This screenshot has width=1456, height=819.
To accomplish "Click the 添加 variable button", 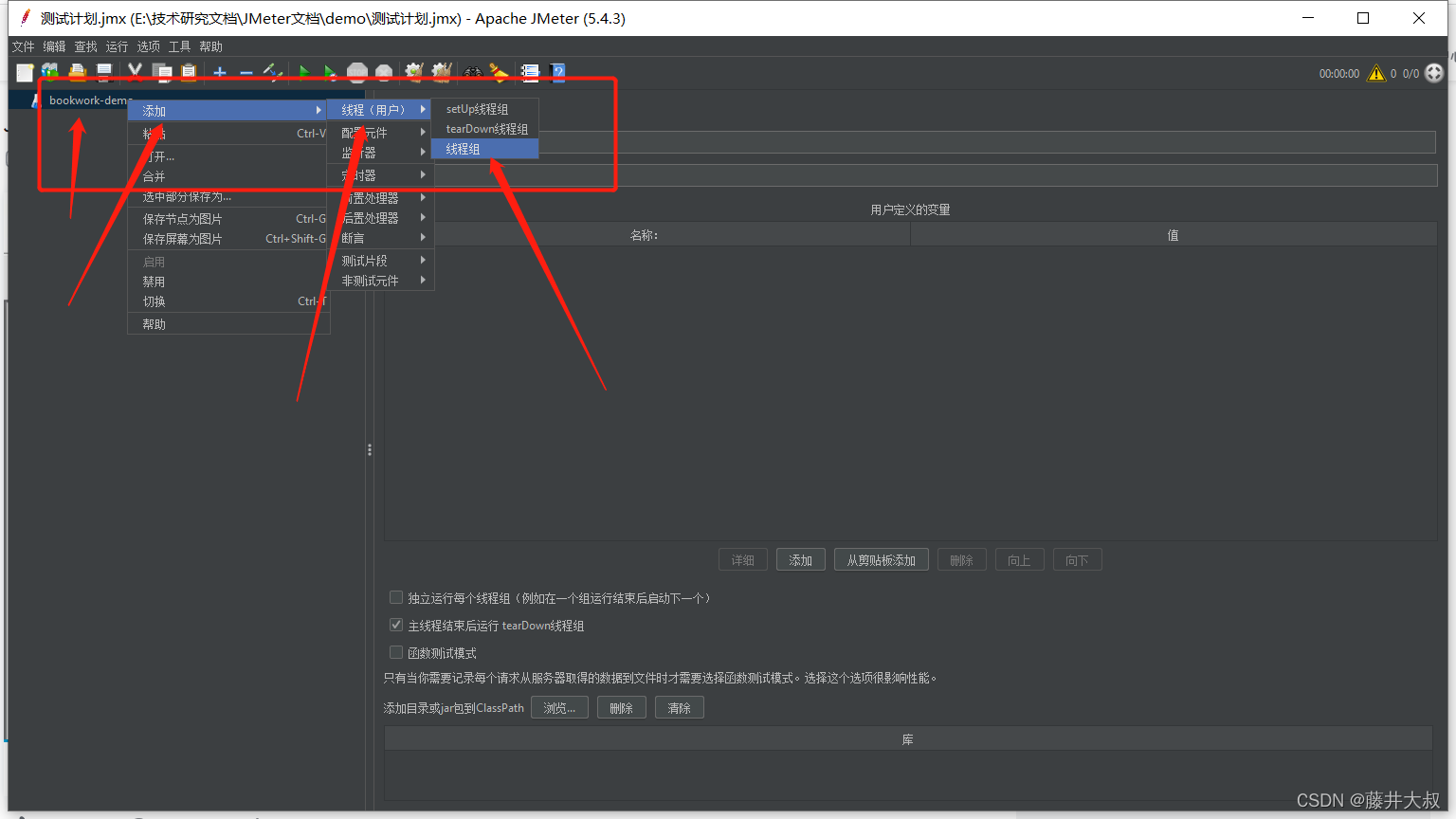I will click(801, 560).
